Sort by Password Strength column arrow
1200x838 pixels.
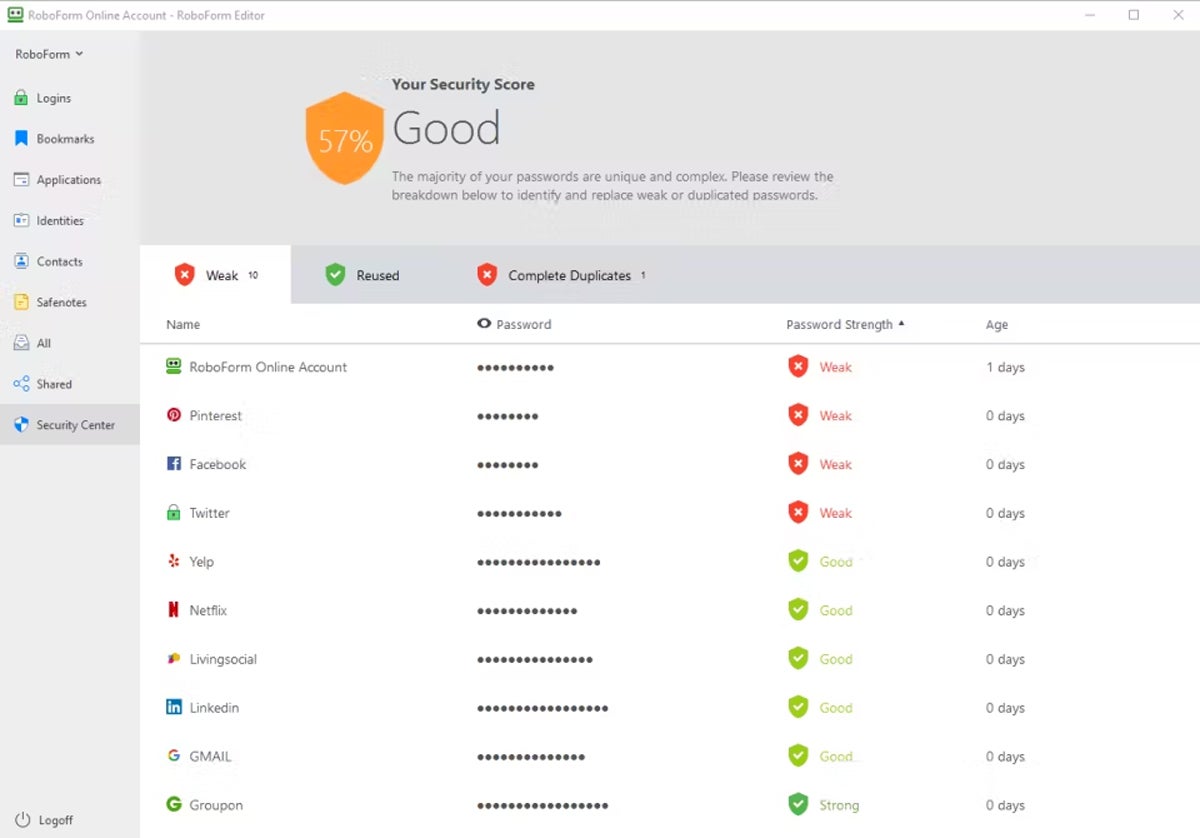click(x=901, y=324)
